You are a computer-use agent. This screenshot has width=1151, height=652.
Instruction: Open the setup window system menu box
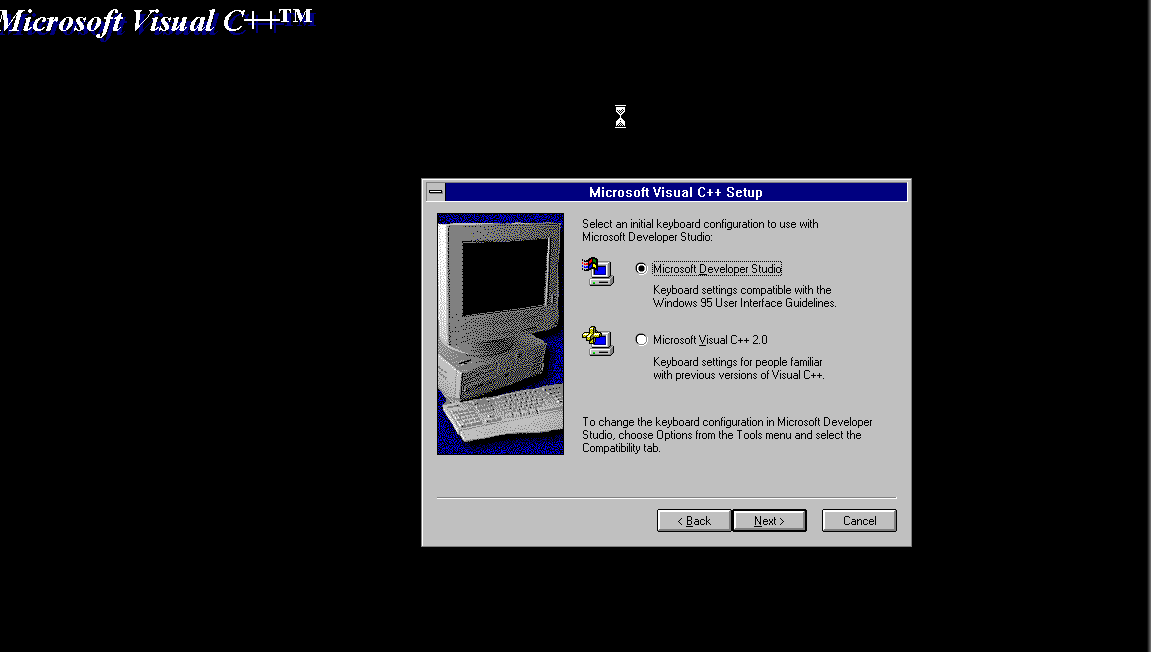coord(435,192)
